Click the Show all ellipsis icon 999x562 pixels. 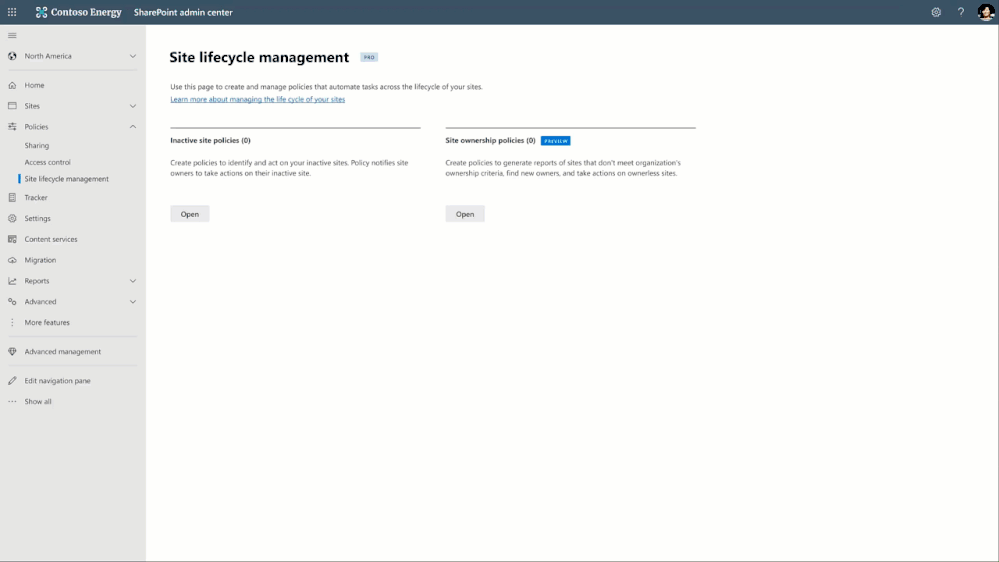pos(12,401)
